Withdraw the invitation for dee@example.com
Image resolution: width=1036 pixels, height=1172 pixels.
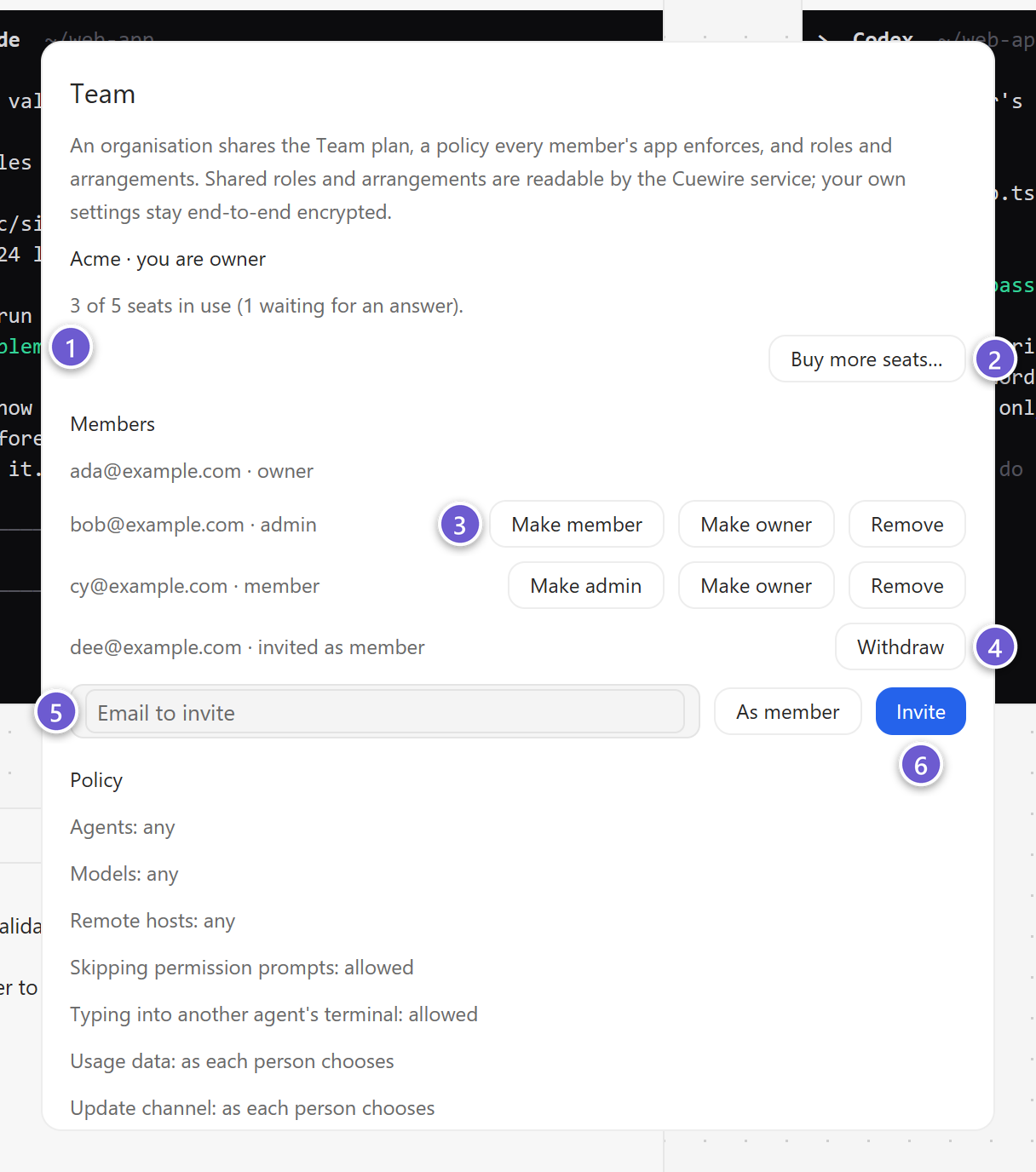pos(901,647)
